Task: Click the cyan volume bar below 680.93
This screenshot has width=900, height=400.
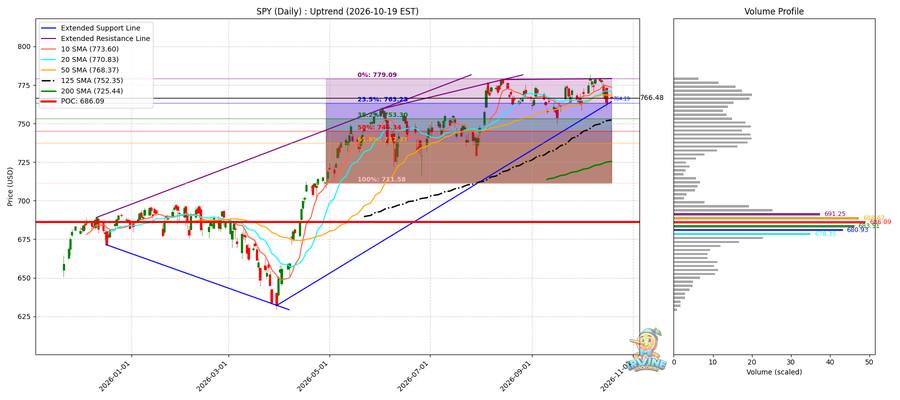Action: pyautogui.click(x=742, y=234)
